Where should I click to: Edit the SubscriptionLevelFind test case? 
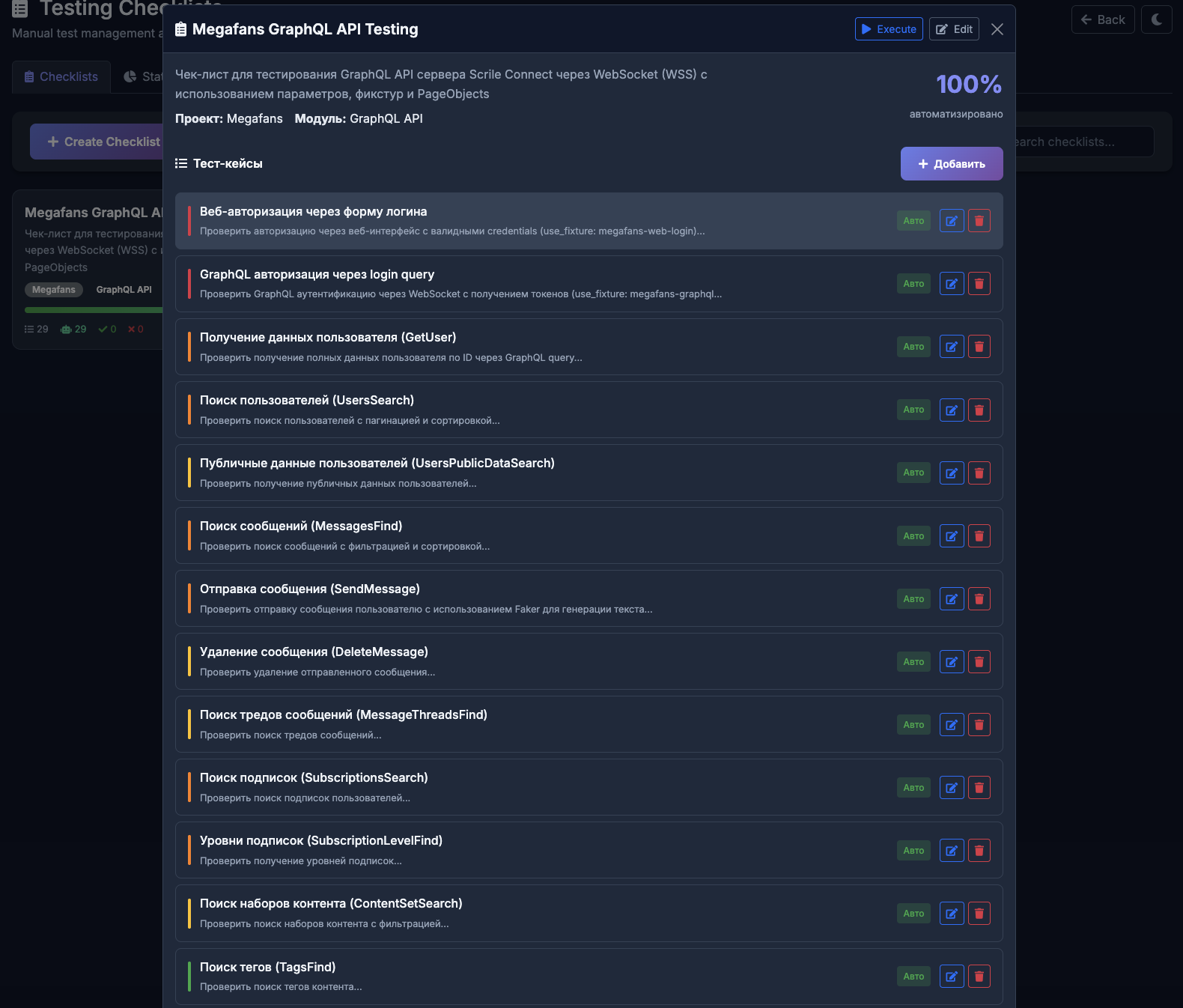point(952,850)
